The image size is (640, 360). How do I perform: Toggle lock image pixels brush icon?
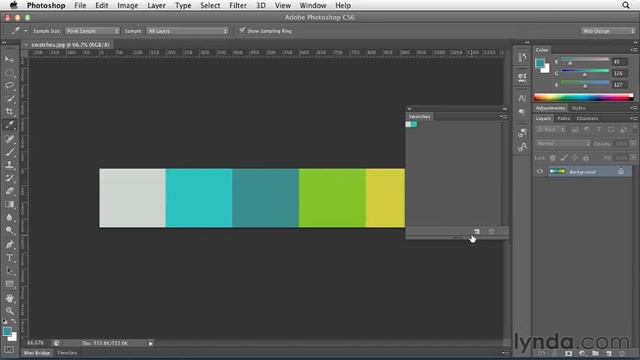(x=564, y=157)
